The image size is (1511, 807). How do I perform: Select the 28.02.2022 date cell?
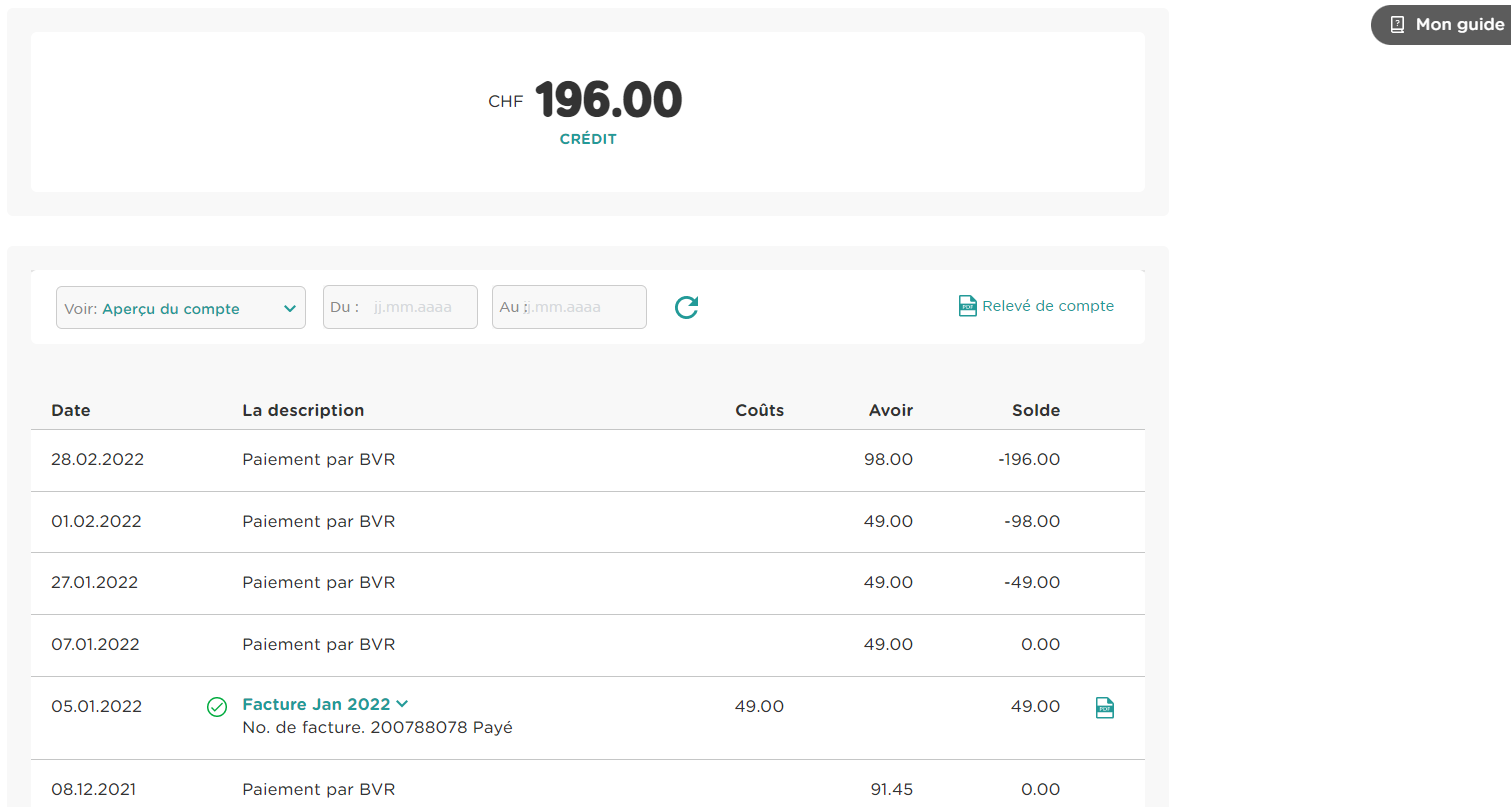pos(98,460)
